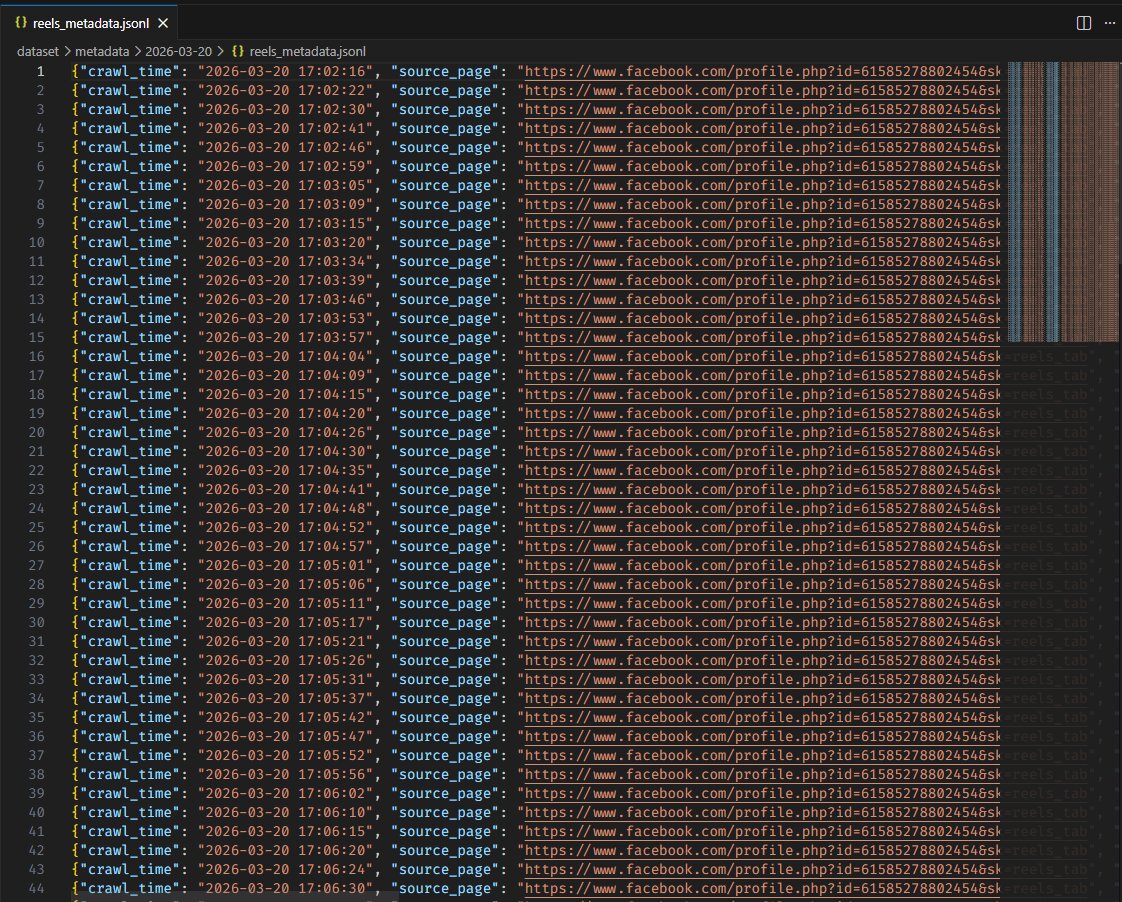Open the dataset breadcrumb dropdown
The width and height of the screenshot is (1122, 902).
(x=38, y=50)
